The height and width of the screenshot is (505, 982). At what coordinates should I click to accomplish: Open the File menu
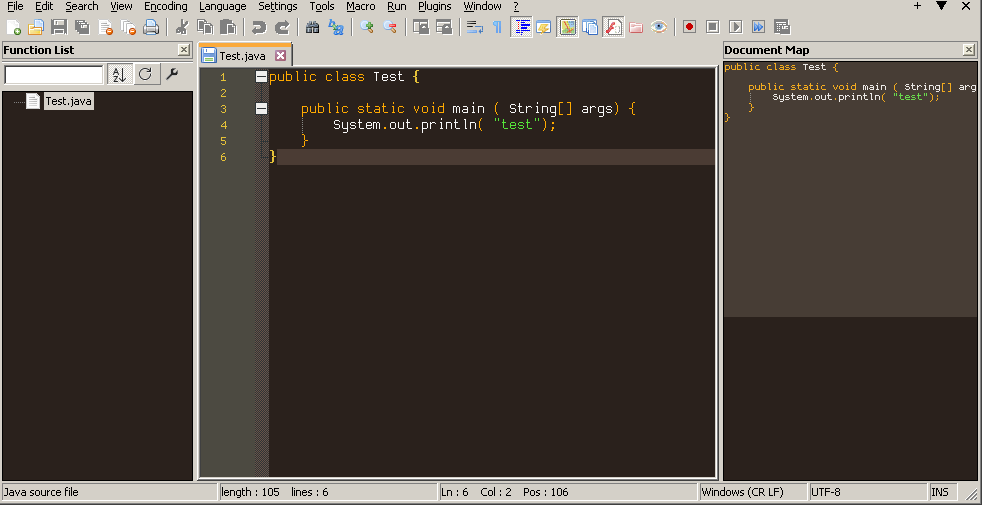click(x=15, y=6)
